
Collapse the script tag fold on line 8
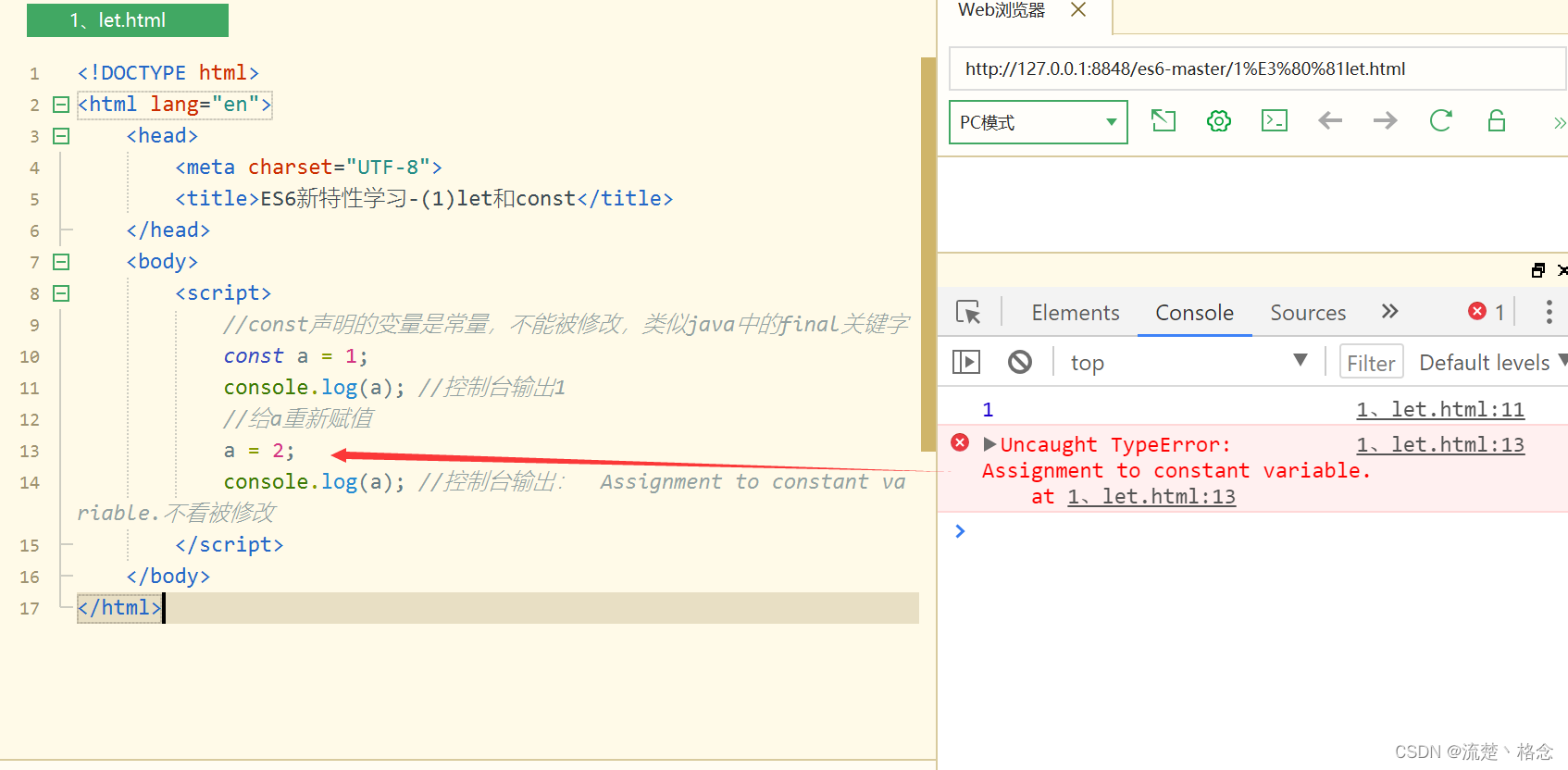pos(61,293)
